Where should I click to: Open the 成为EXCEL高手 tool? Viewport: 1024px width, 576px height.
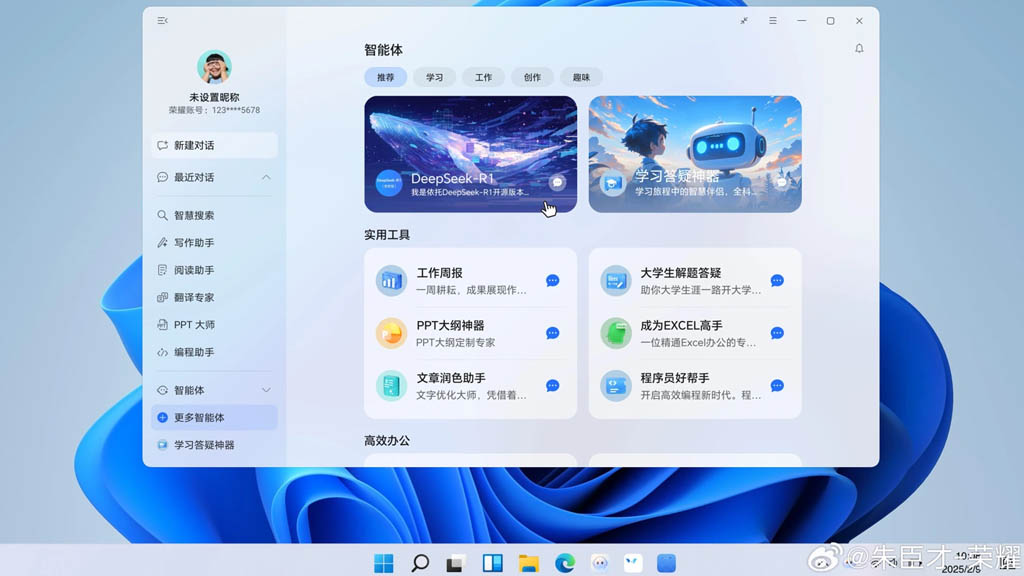[x=695, y=333]
